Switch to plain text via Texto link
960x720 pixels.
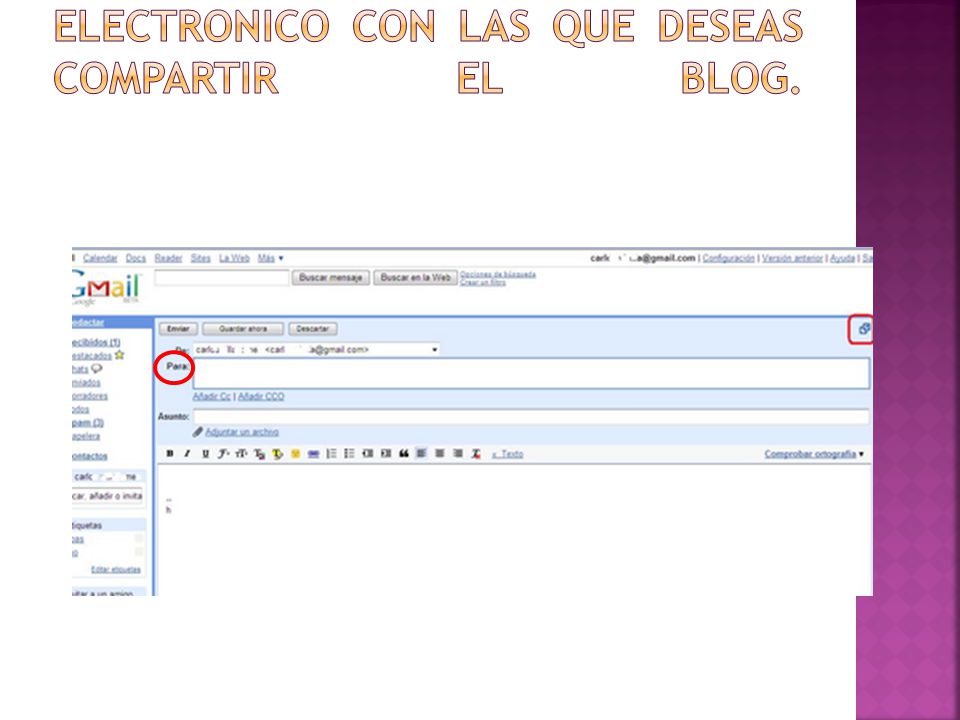pos(508,454)
